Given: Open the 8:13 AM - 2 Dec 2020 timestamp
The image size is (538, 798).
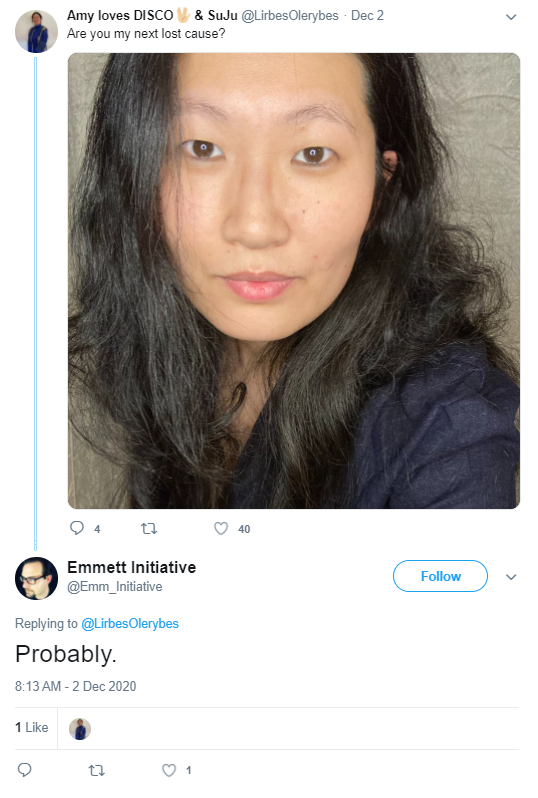Looking at the screenshot, I should pos(75,687).
